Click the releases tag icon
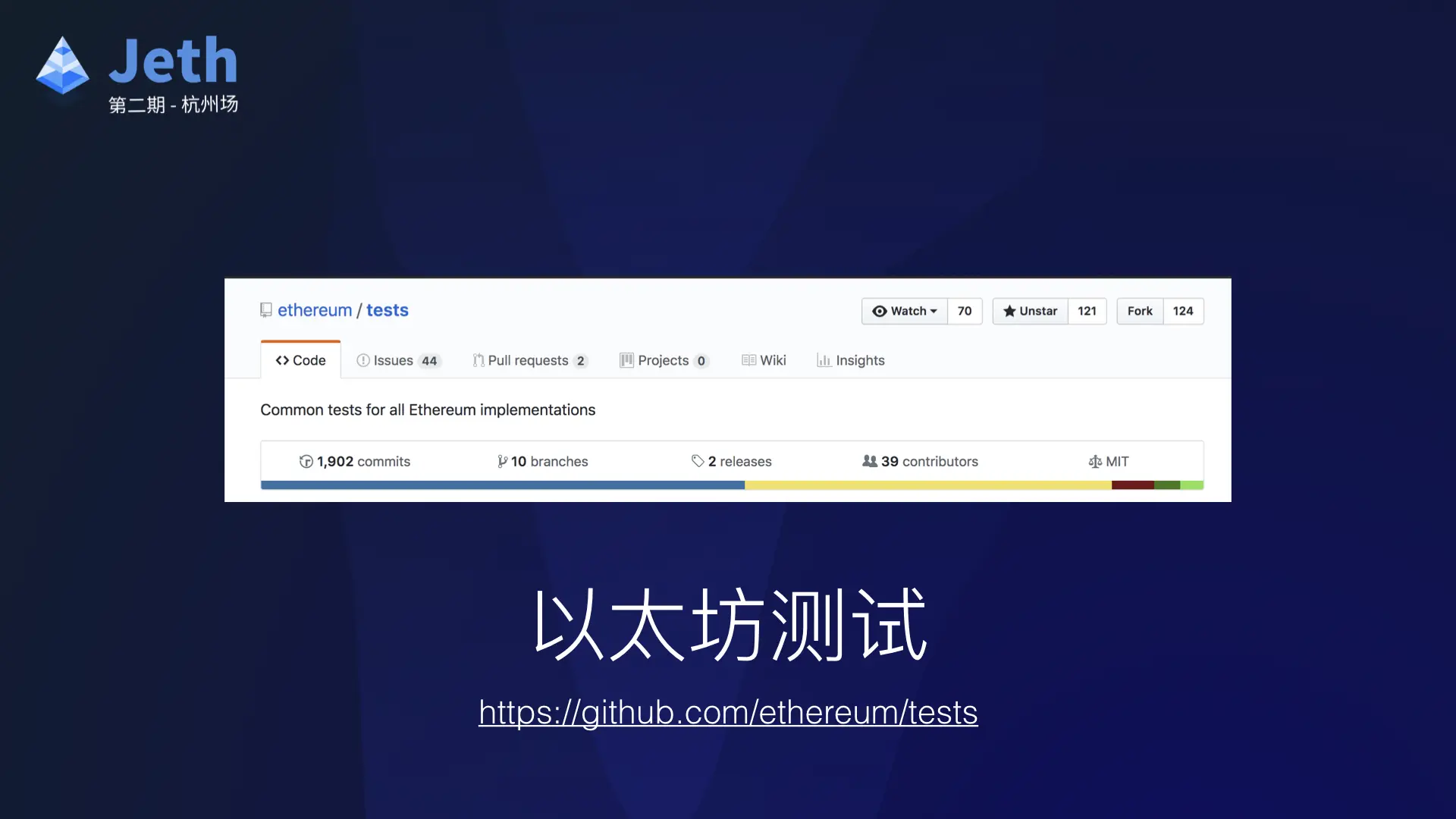Image resolution: width=1456 pixels, height=819 pixels. pos(698,461)
